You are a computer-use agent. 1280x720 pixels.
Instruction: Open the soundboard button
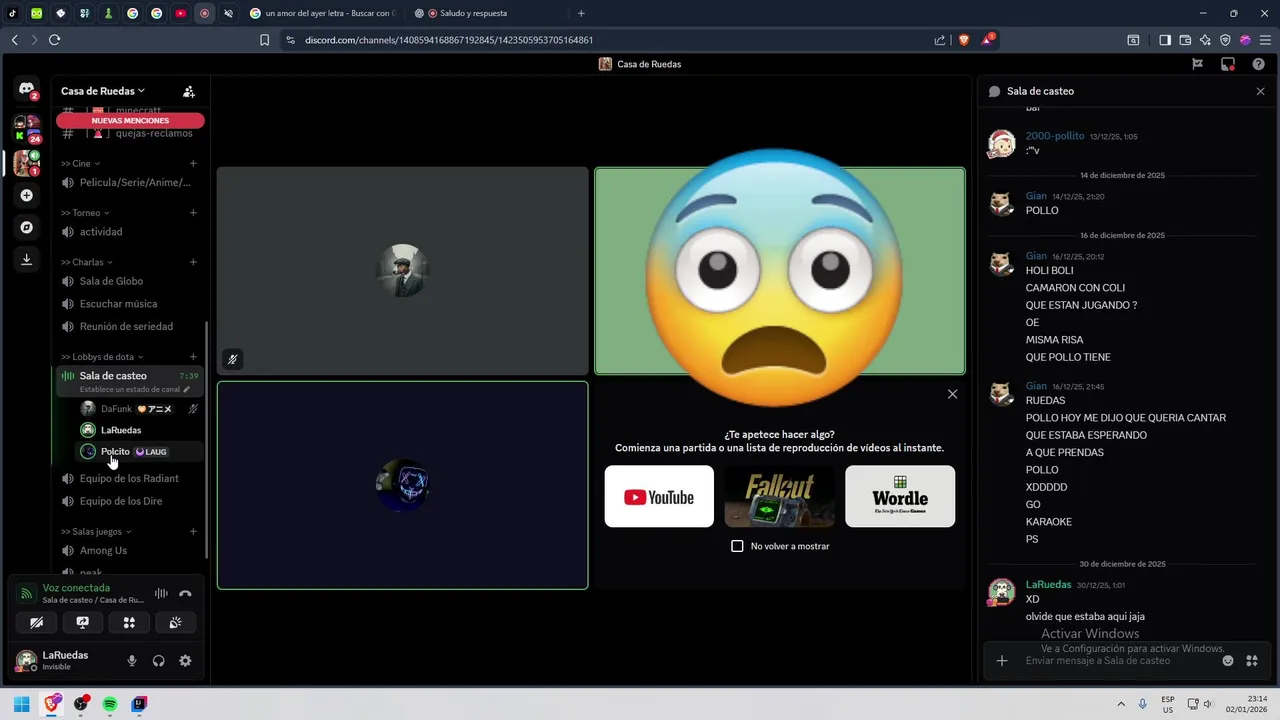click(175, 622)
